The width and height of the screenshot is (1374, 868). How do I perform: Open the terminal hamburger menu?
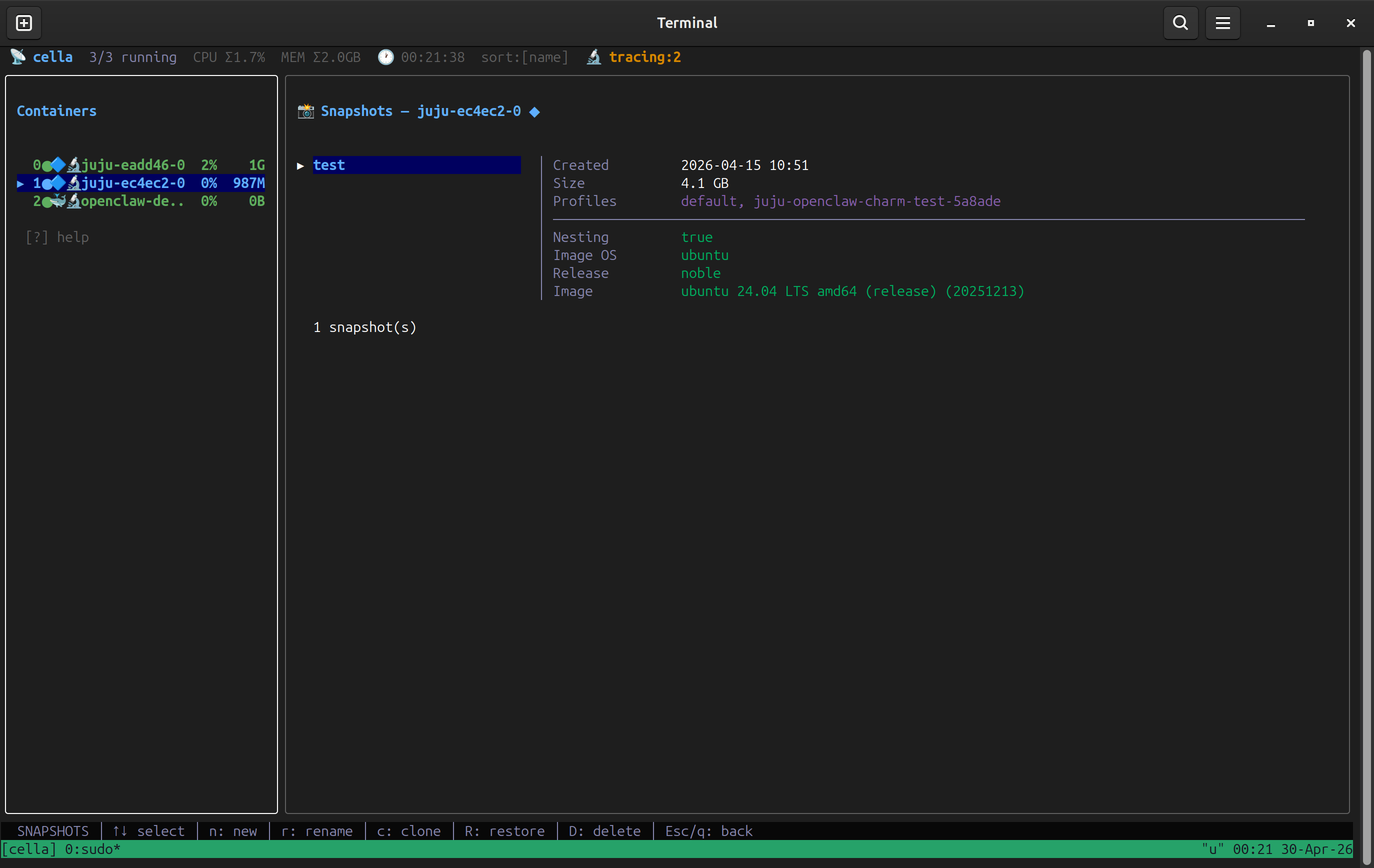pyautogui.click(x=1223, y=23)
